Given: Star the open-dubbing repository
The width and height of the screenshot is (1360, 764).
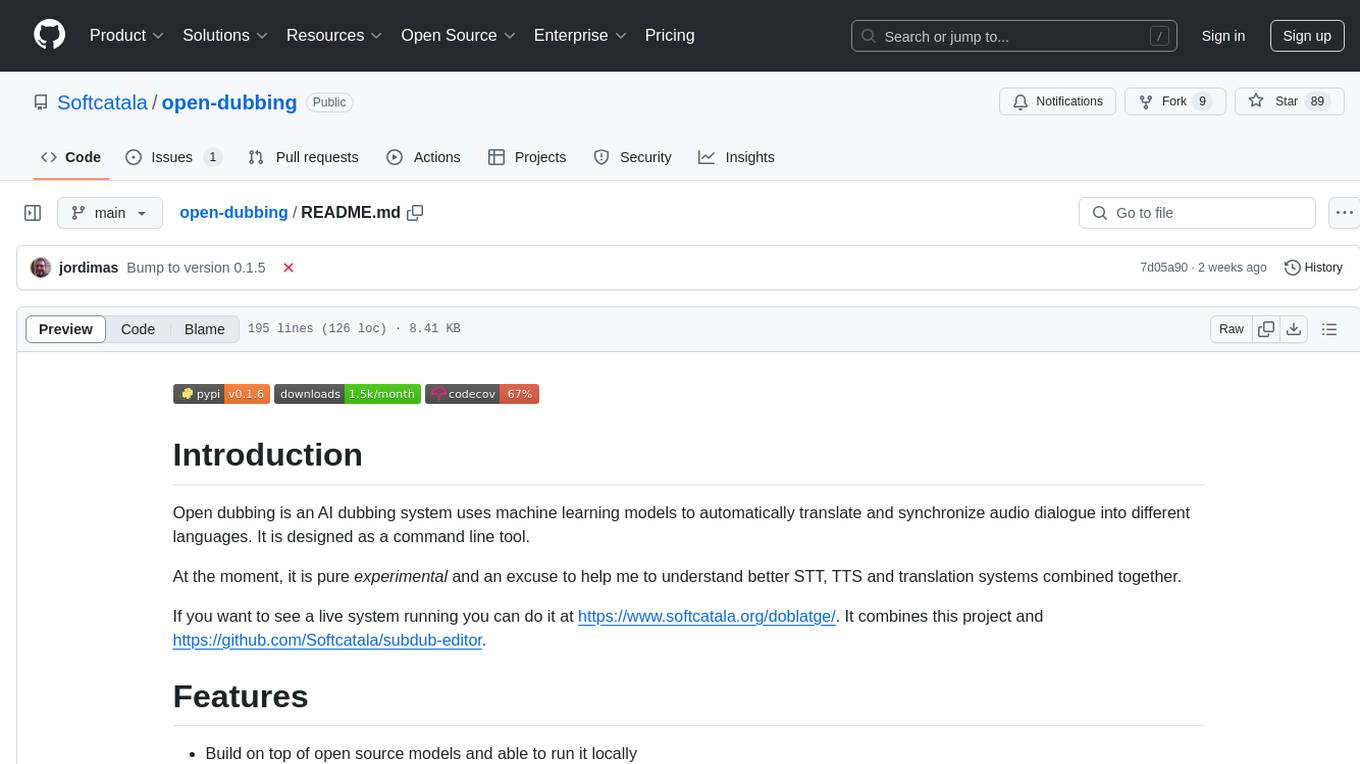Looking at the screenshot, I should click(1289, 101).
